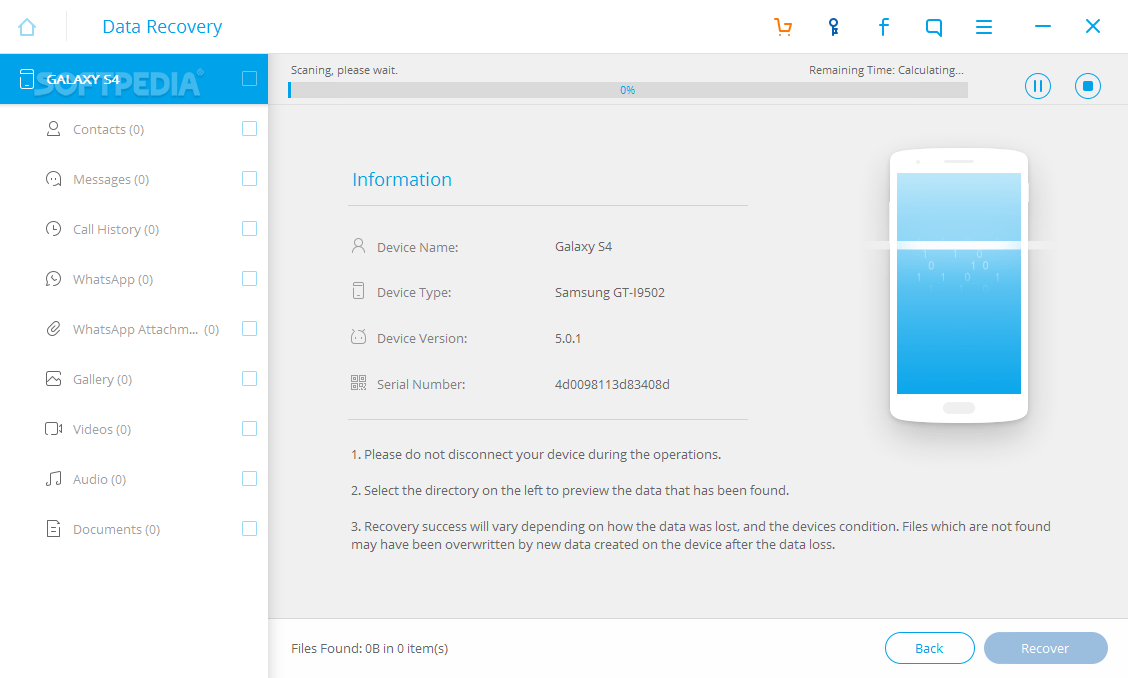Open the feedback chat bubble icon
Screen dimensions: 1128x678
tap(934, 27)
